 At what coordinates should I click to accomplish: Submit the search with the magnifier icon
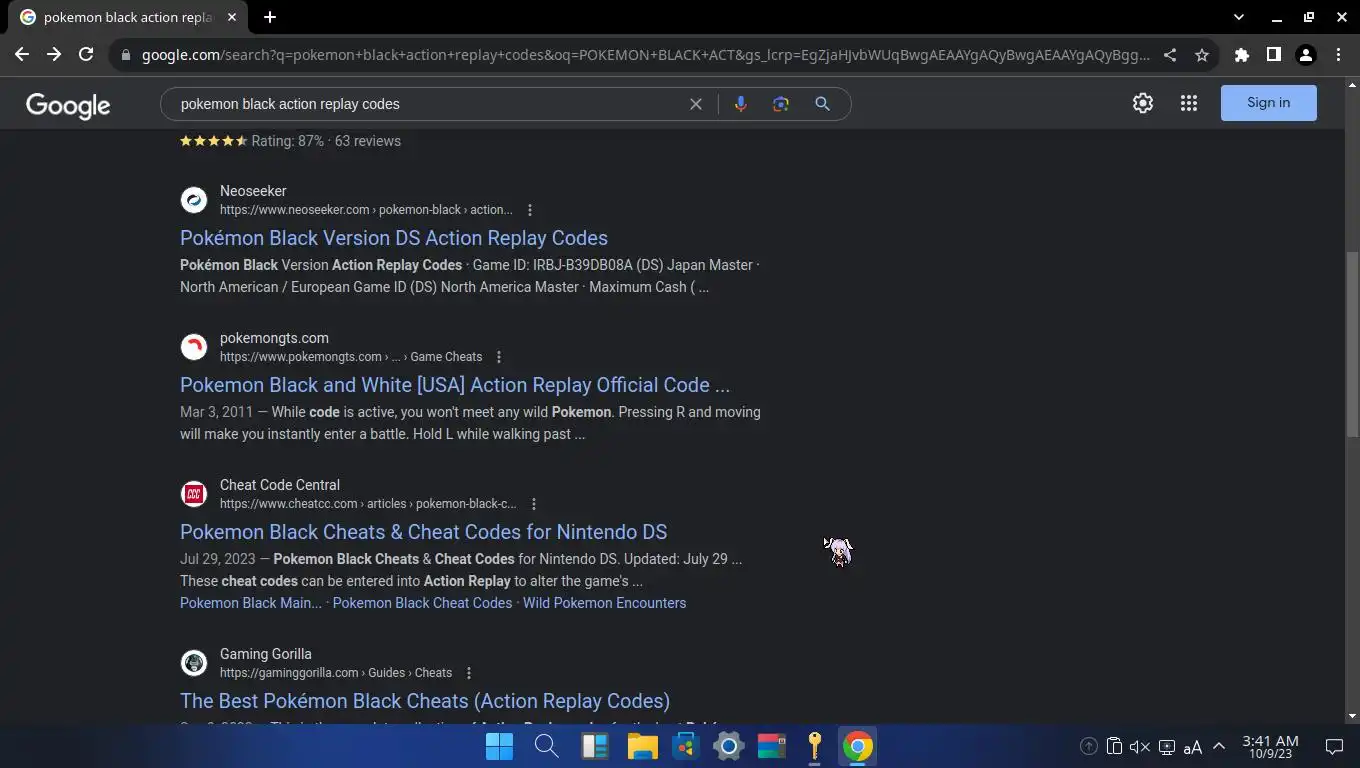point(822,104)
